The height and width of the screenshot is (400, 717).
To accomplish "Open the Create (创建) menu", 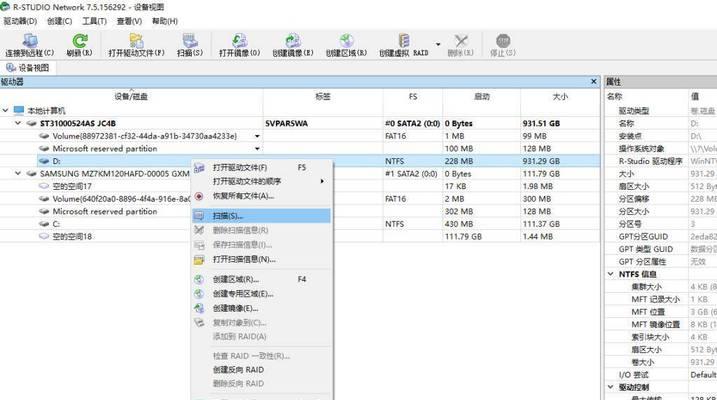I will (59, 21).
